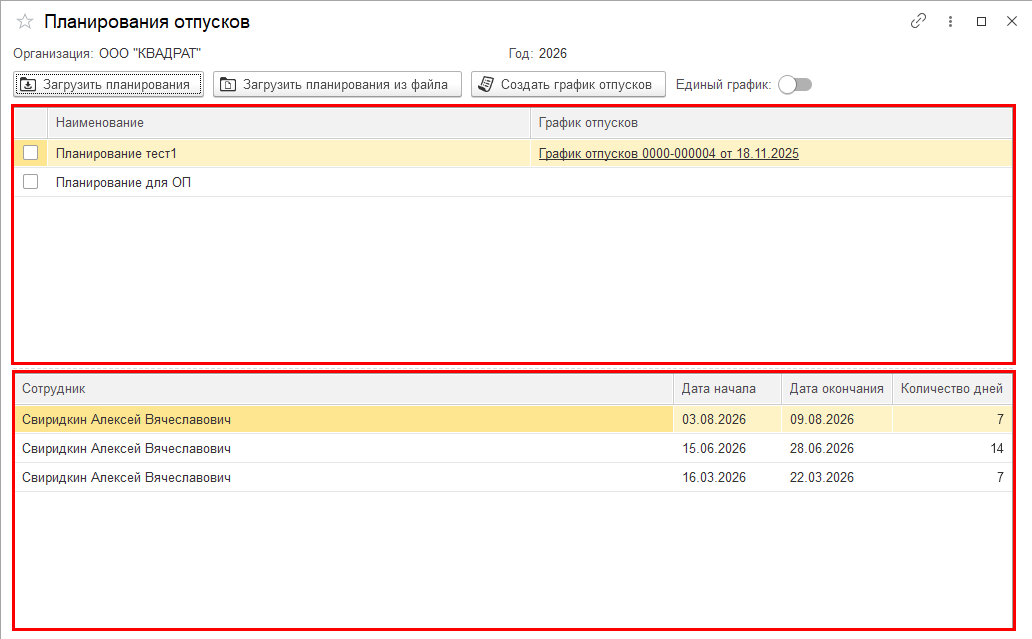This screenshot has height=639, width=1032.
Task: Click the График отпусков column header
Action: [x=770, y=123]
